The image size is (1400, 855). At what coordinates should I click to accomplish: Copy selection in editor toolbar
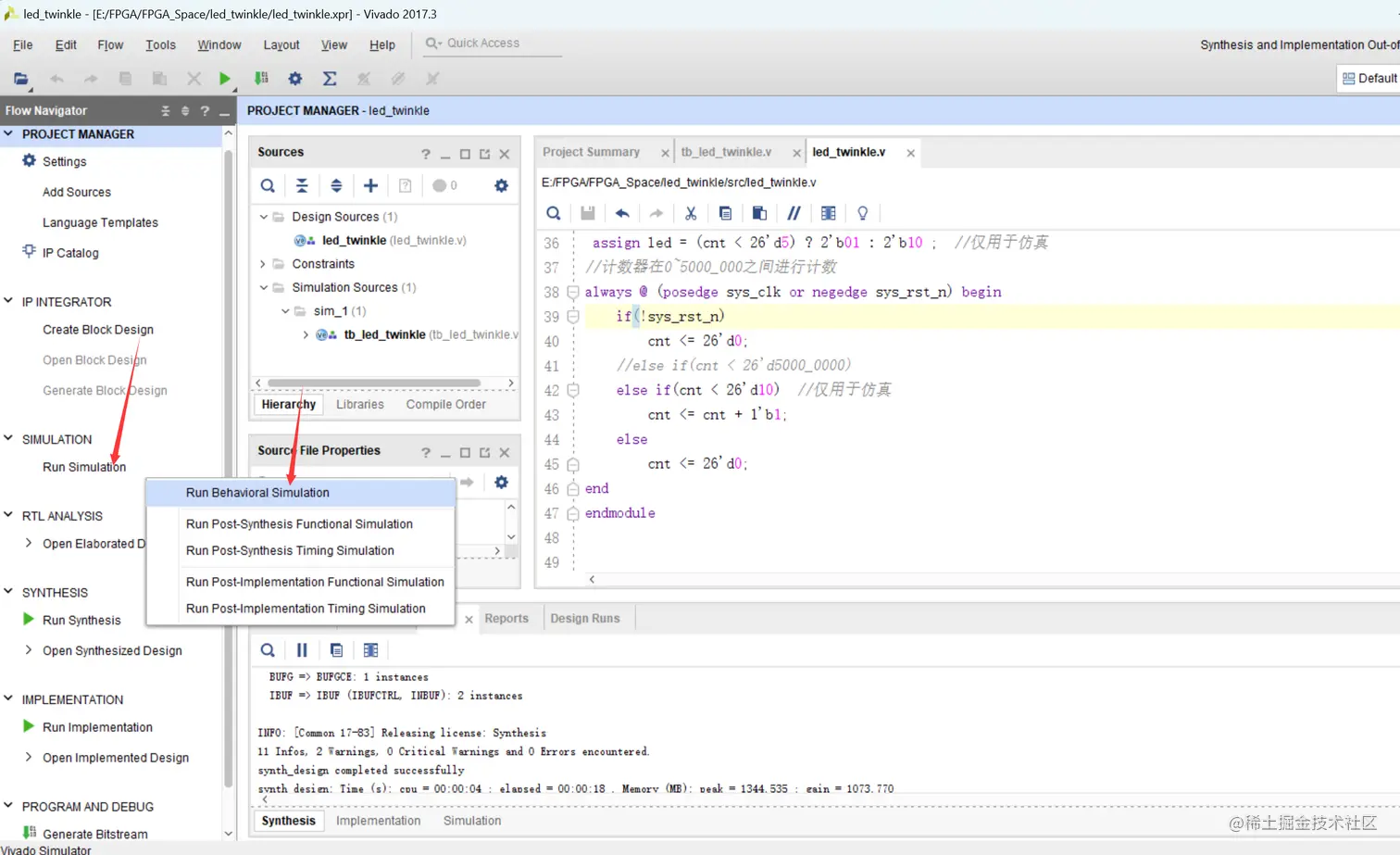click(725, 213)
